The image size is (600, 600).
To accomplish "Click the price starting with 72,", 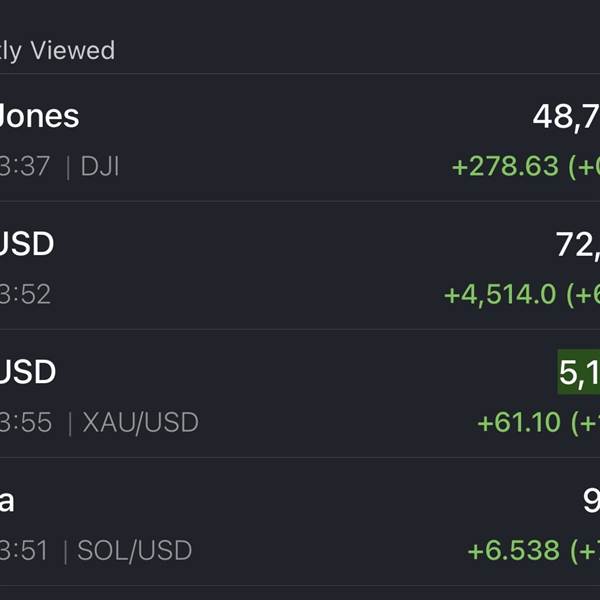I will tap(577, 244).
